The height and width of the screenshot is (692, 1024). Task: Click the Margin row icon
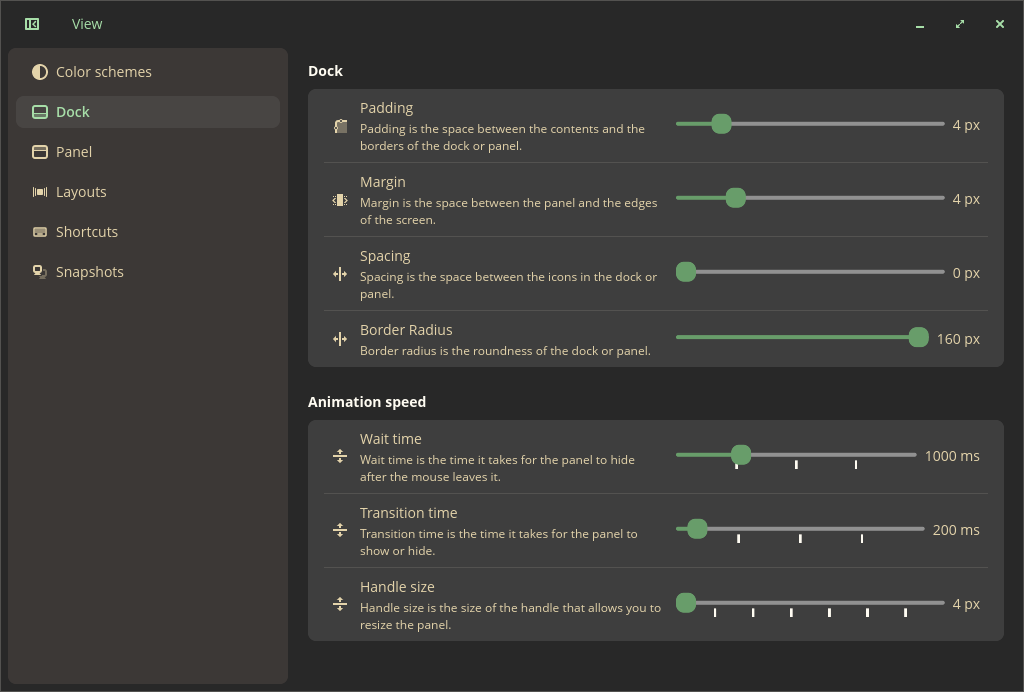tap(340, 200)
